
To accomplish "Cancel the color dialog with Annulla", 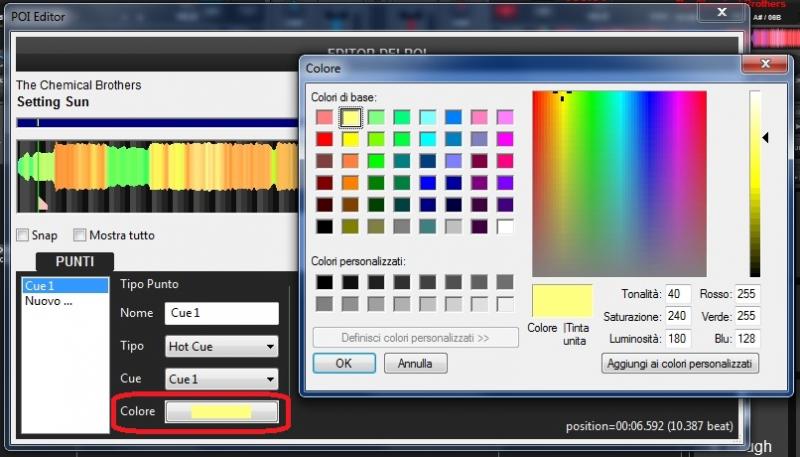I will [x=415, y=364].
